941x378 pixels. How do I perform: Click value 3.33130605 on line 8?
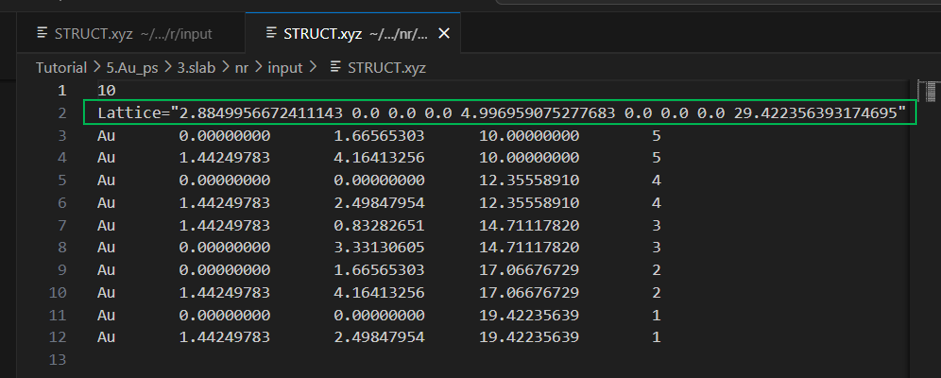click(379, 247)
